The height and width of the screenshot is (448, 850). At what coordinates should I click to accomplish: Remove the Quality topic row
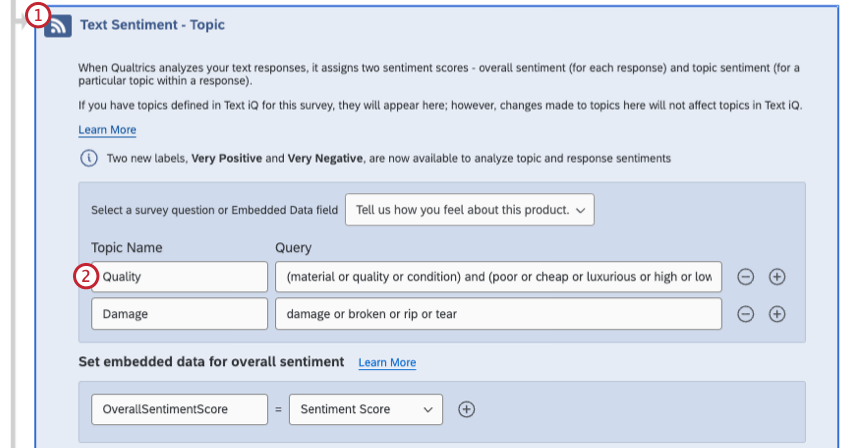pyautogui.click(x=746, y=277)
